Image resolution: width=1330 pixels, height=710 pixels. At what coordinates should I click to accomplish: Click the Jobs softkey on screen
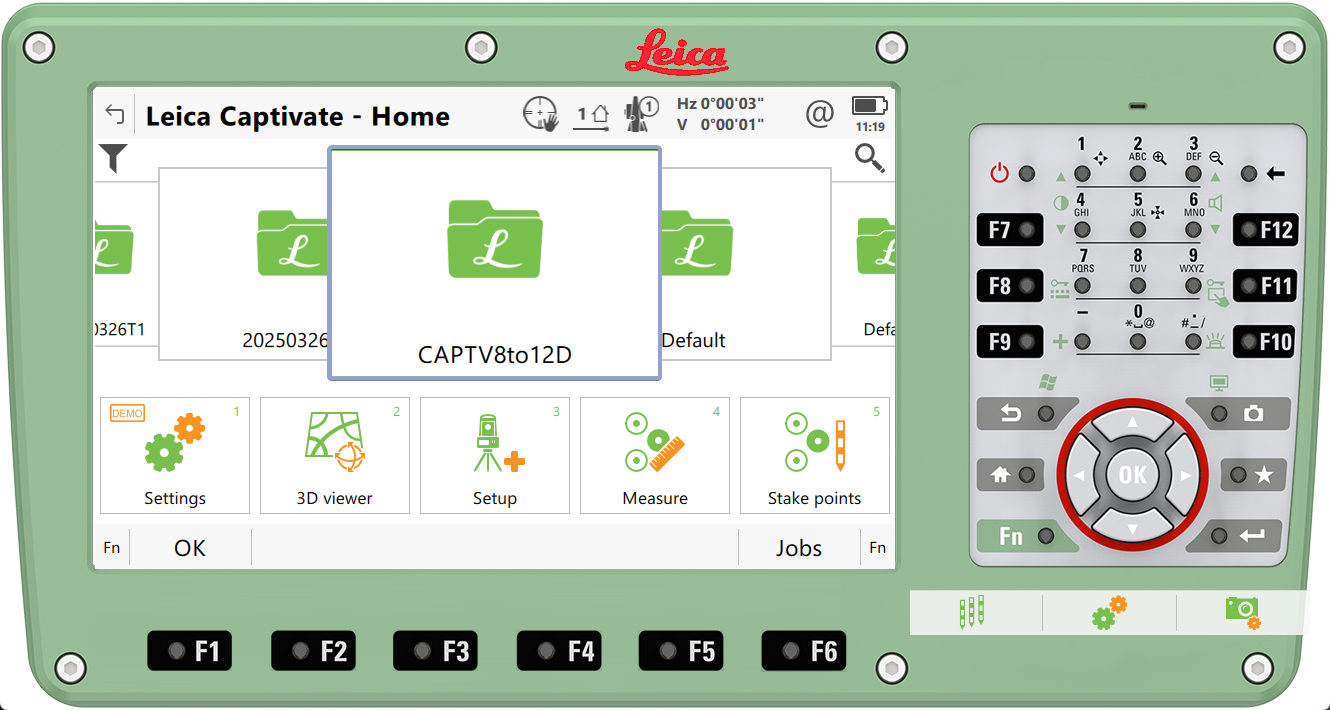click(799, 548)
